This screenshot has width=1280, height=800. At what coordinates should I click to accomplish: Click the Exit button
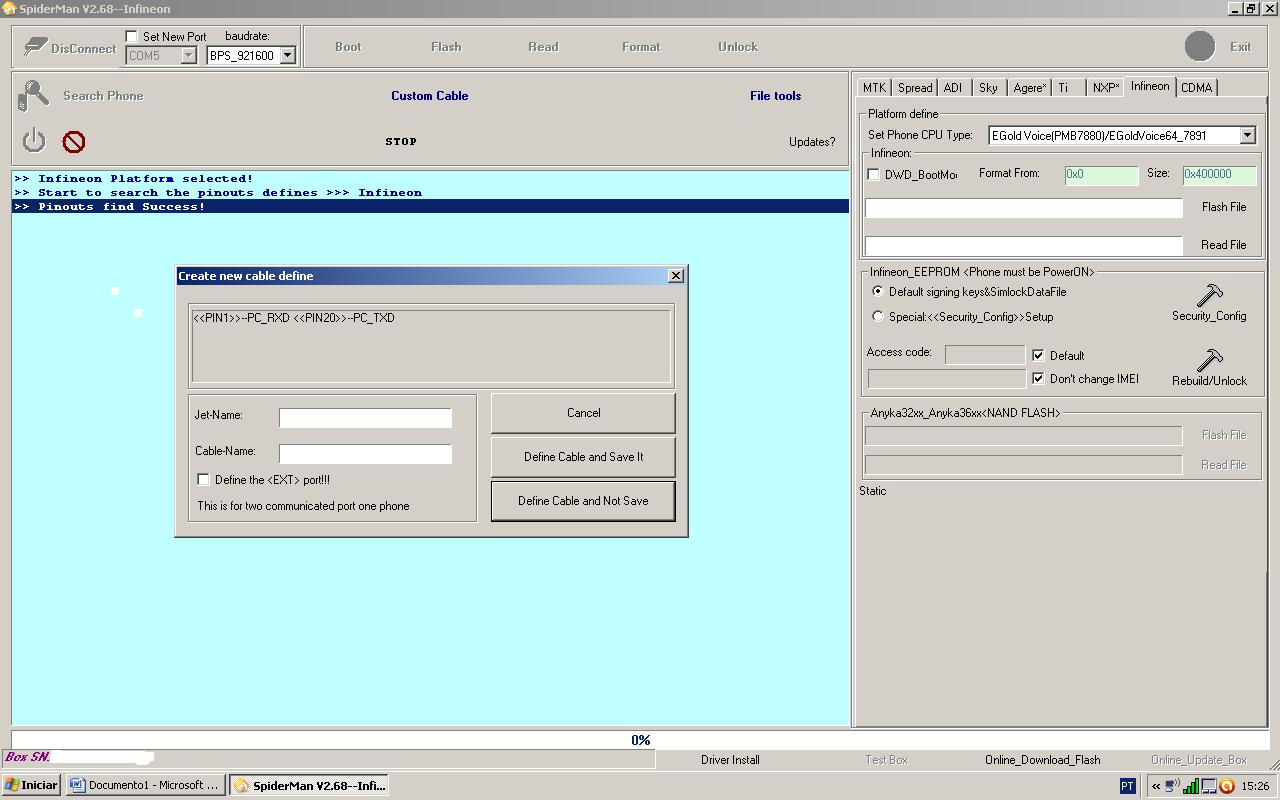1240,47
